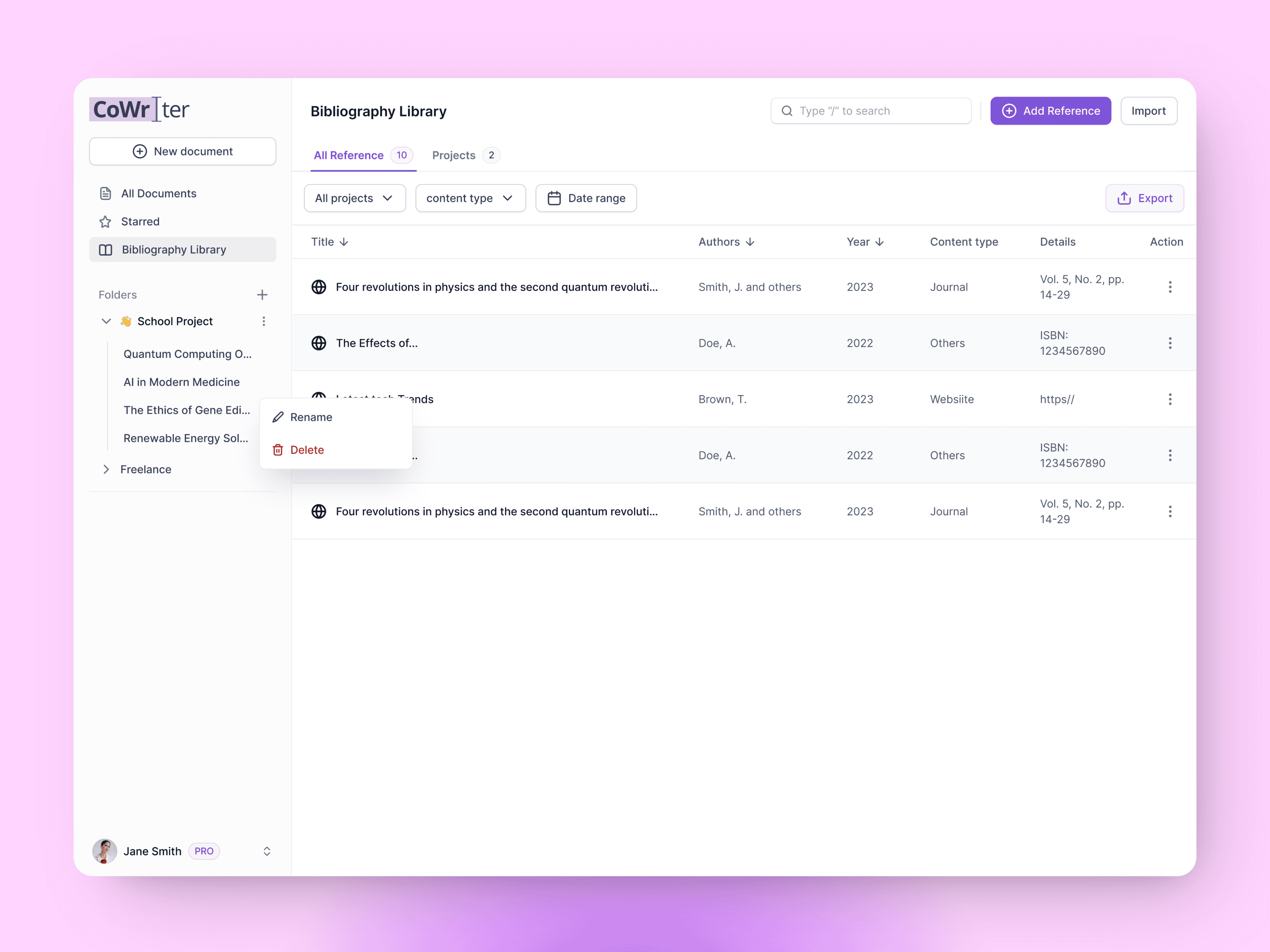Open the All projects dropdown

(355, 198)
